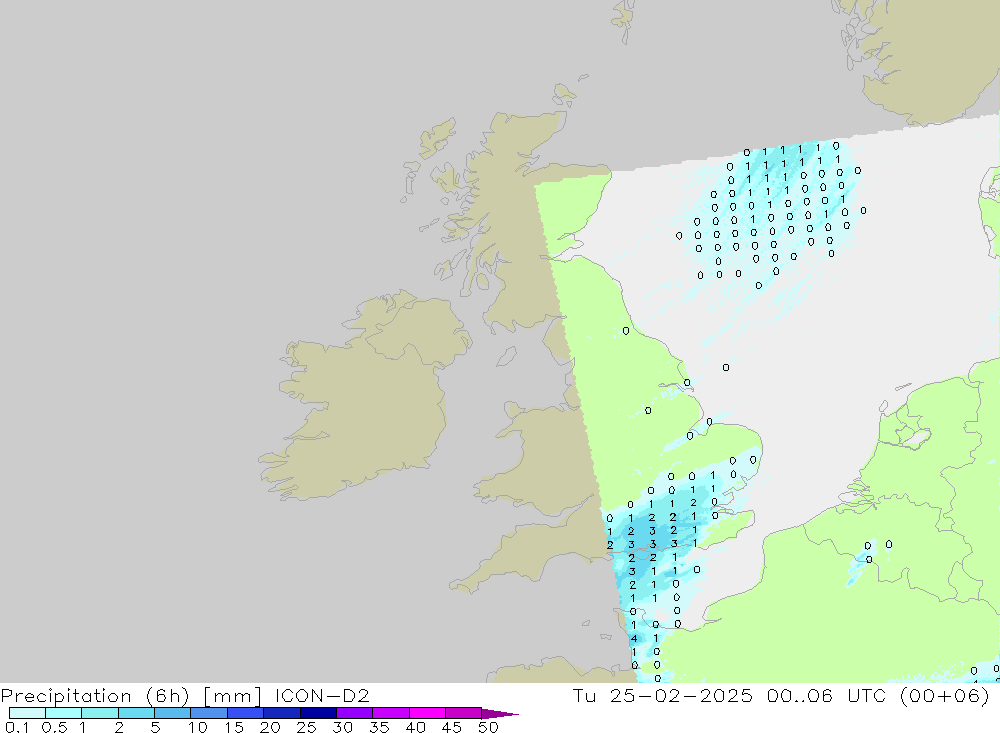Click the 35–40 mm violet swatch
This screenshot has height=733, width=1000.
(x=391, y=713)
